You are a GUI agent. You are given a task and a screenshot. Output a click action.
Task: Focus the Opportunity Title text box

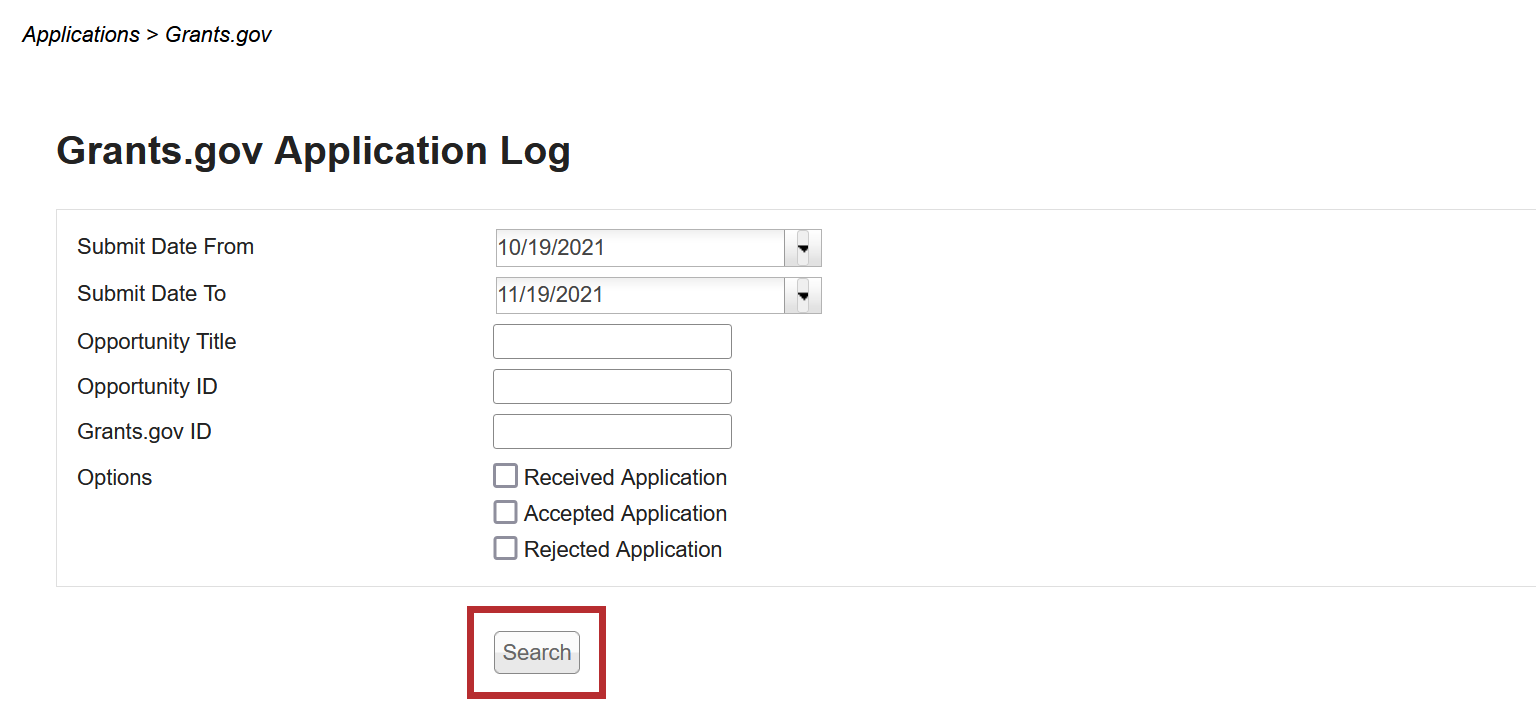pyautogui.click(x=612, y=341)
